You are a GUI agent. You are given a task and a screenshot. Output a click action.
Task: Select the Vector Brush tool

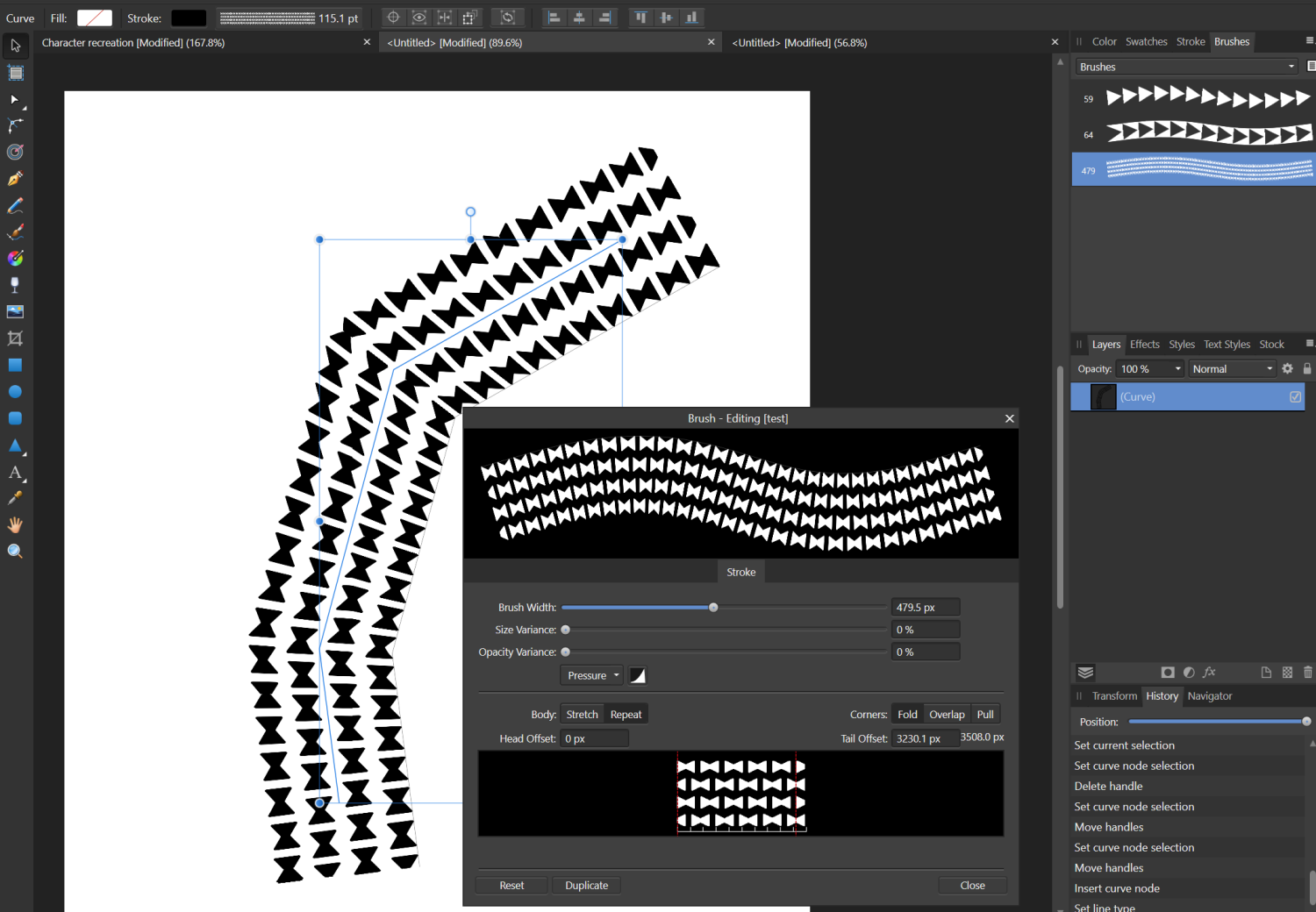(15, 232)
